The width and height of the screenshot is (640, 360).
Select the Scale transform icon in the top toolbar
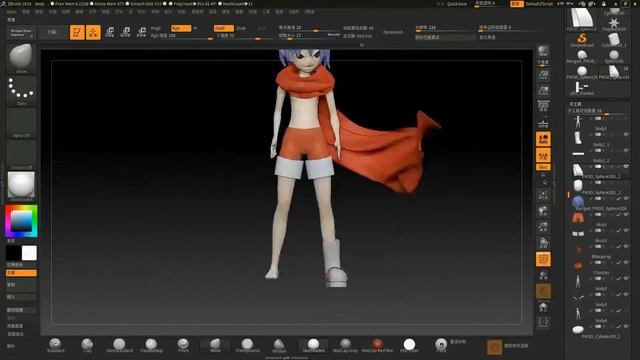tap(125, 32)
